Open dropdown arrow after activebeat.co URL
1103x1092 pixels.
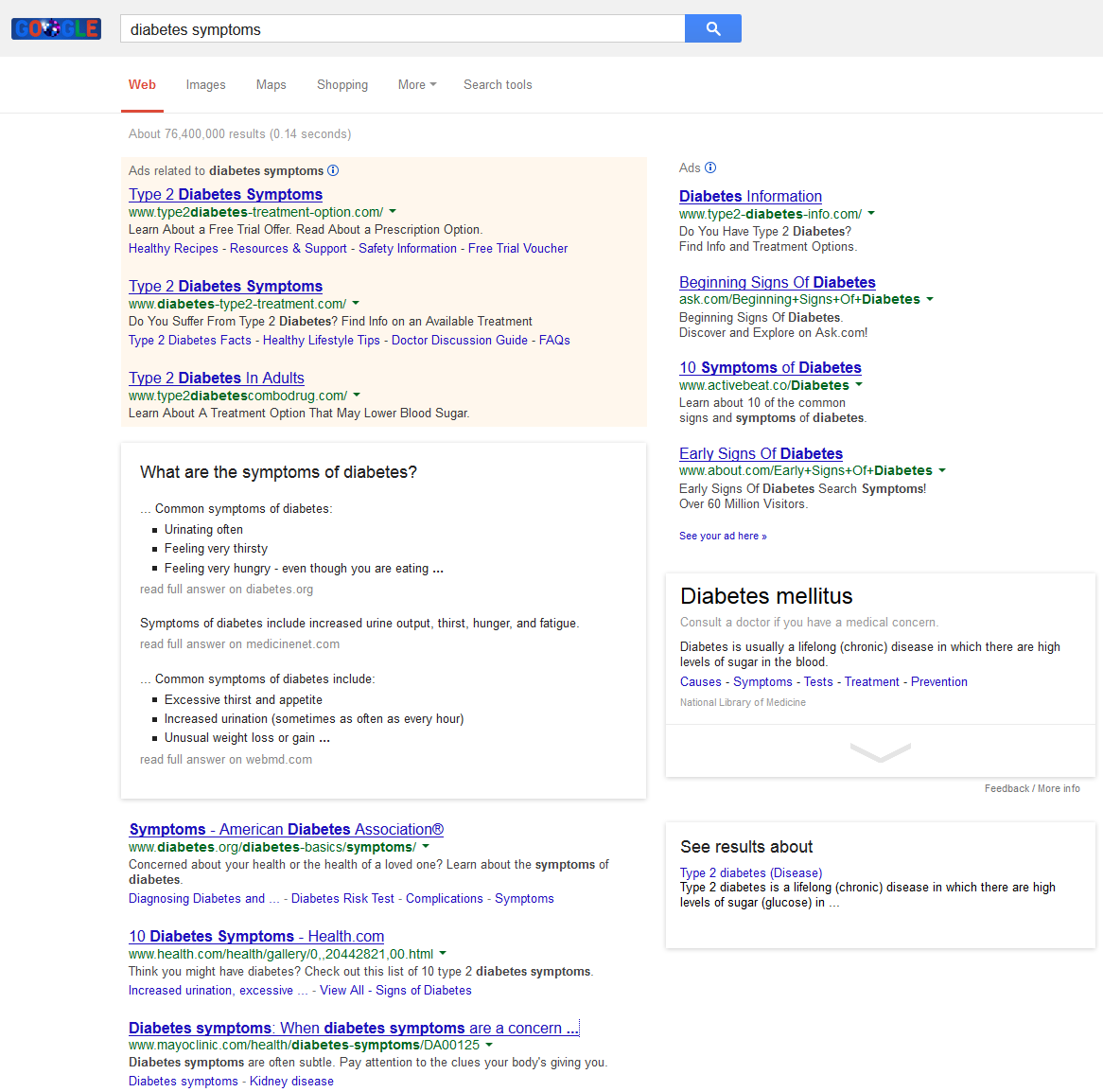tap(858, 384)
